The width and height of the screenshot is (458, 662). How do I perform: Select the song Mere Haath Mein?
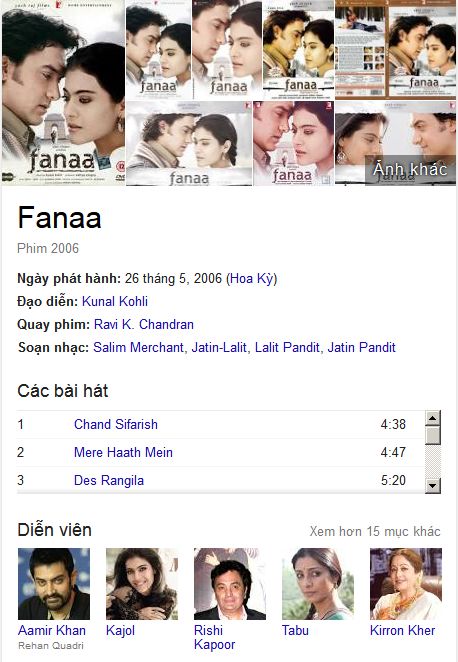pos(123,453)
